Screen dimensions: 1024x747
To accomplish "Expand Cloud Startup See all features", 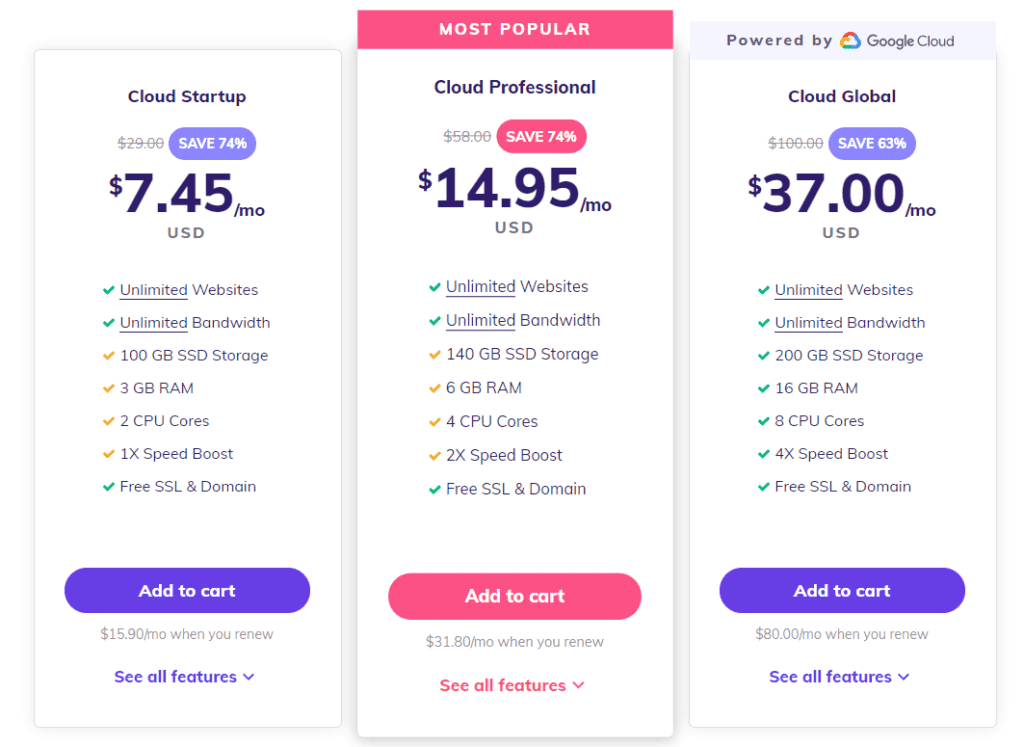I will 184,677.
